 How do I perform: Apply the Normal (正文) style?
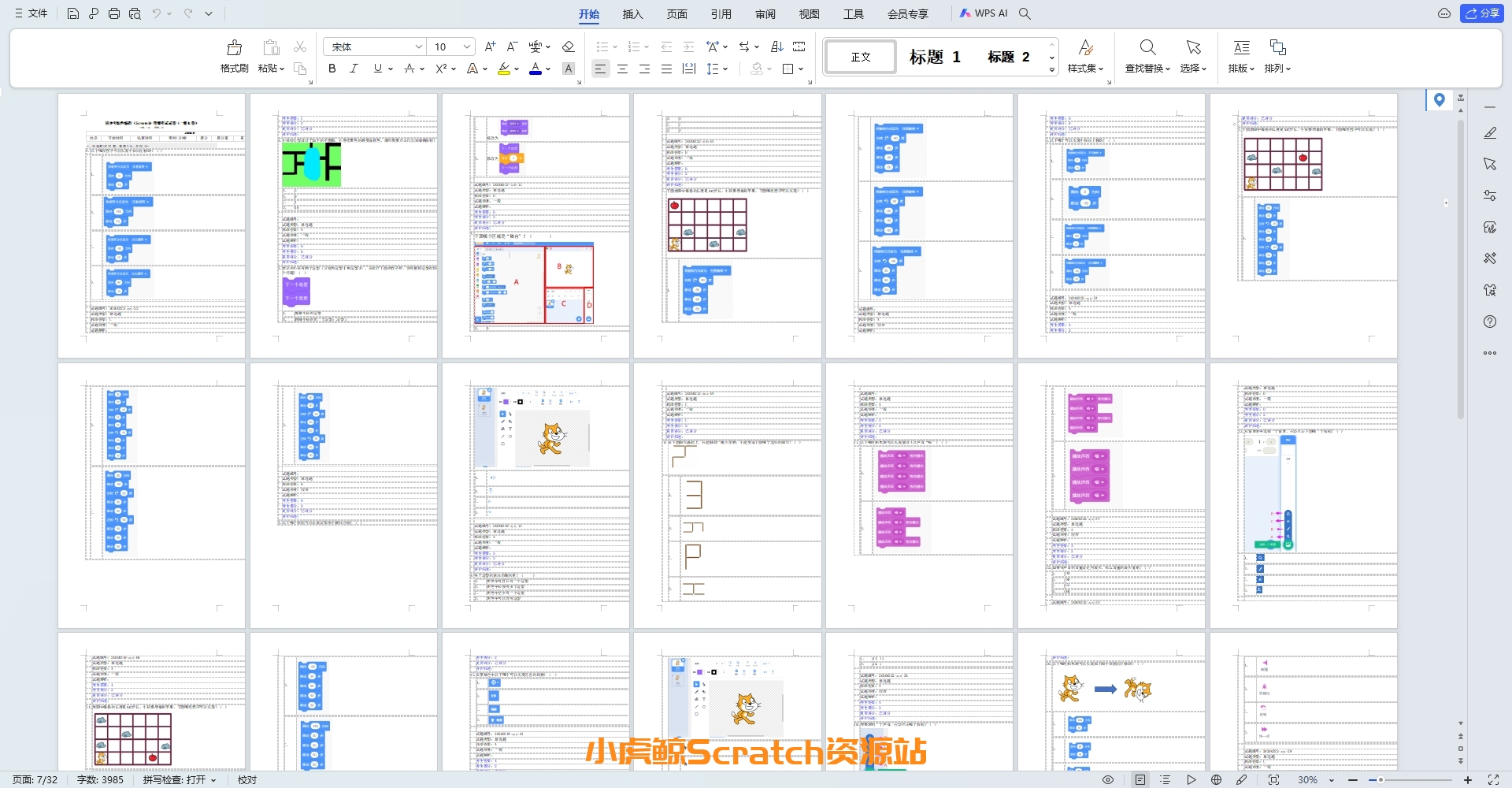[861, 57]
